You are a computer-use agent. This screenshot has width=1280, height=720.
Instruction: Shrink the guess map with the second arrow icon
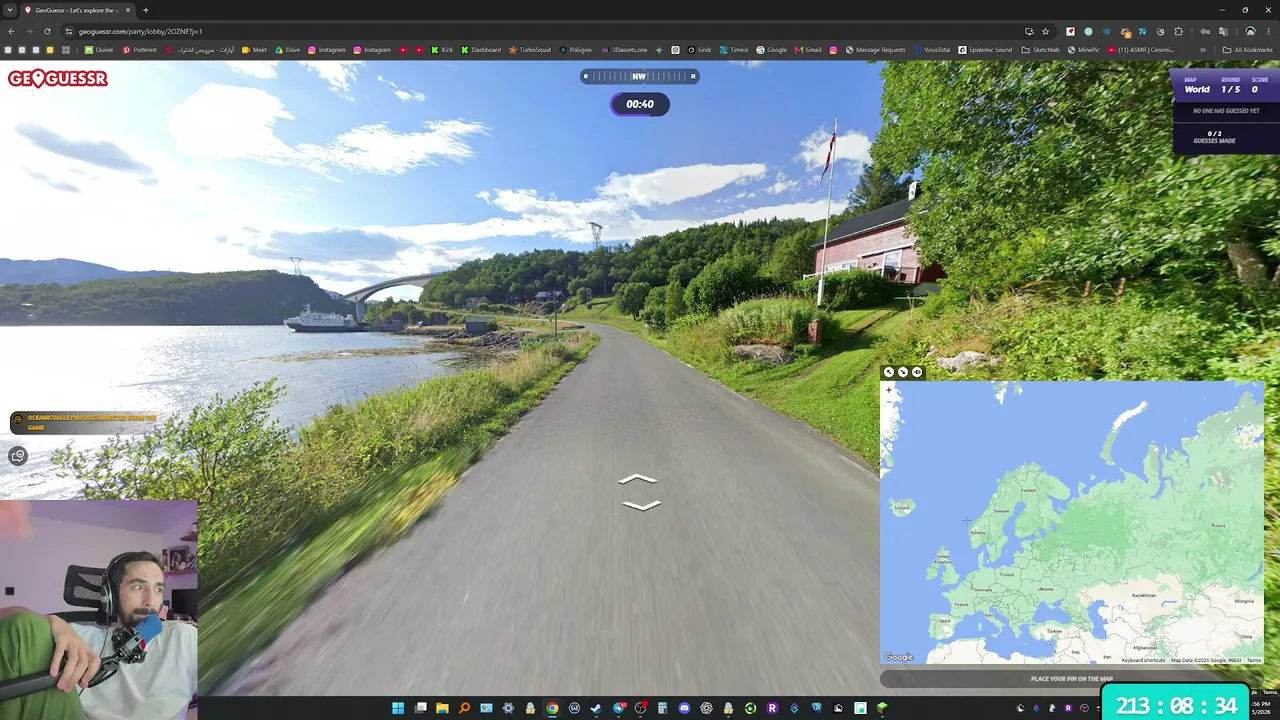(903, 372)
